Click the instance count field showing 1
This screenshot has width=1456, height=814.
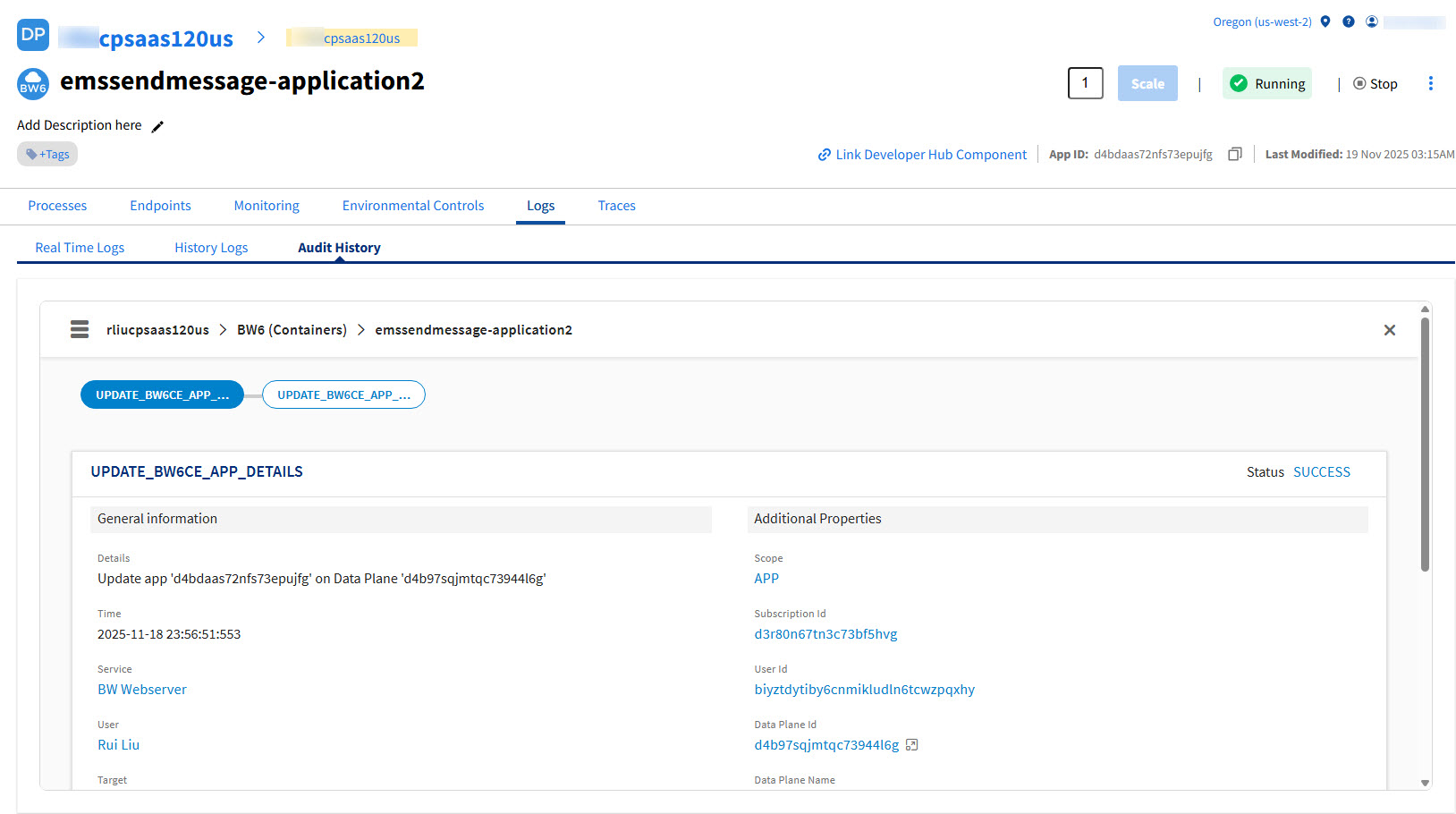coord(1085,83)
